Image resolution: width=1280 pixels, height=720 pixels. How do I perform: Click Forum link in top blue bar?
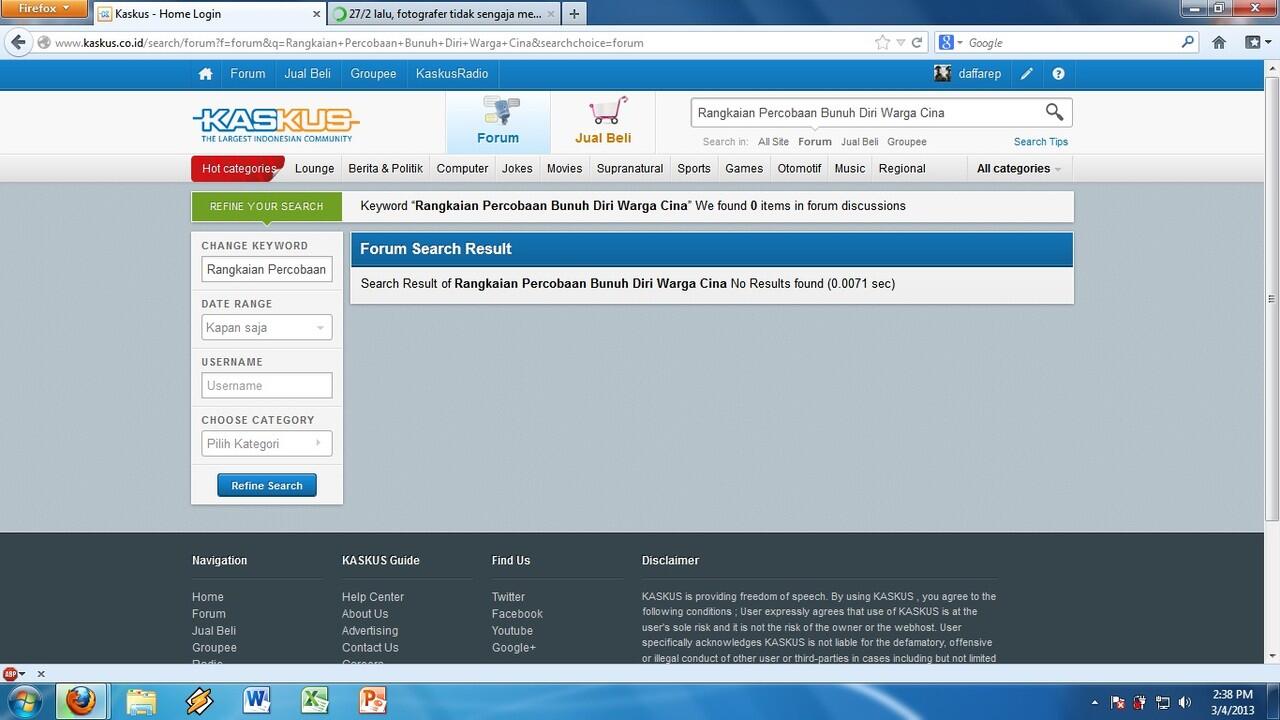pos(248,74)
